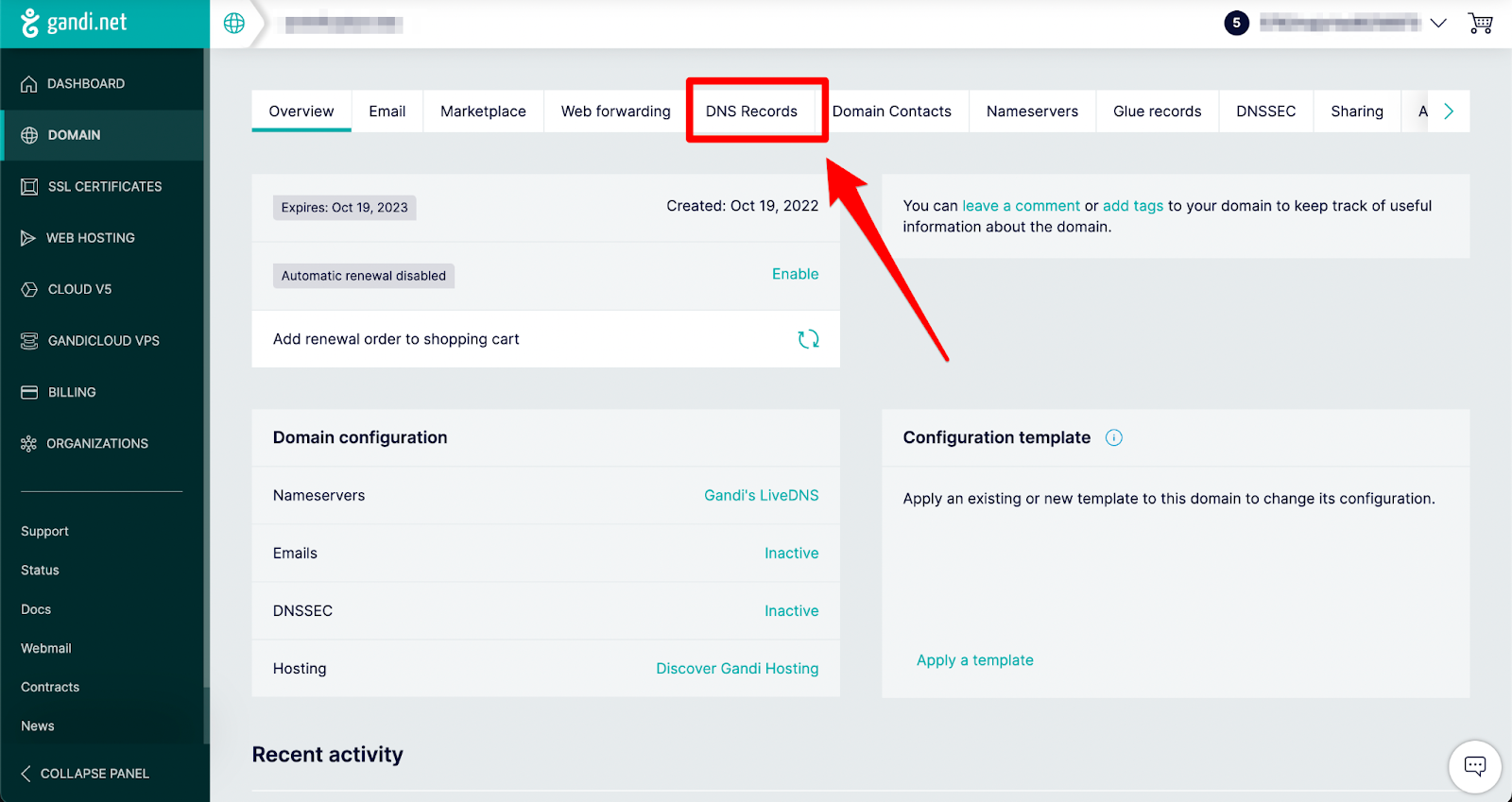
Task: Open the globe domain icon in header
Action: click(x=234, y=24)
